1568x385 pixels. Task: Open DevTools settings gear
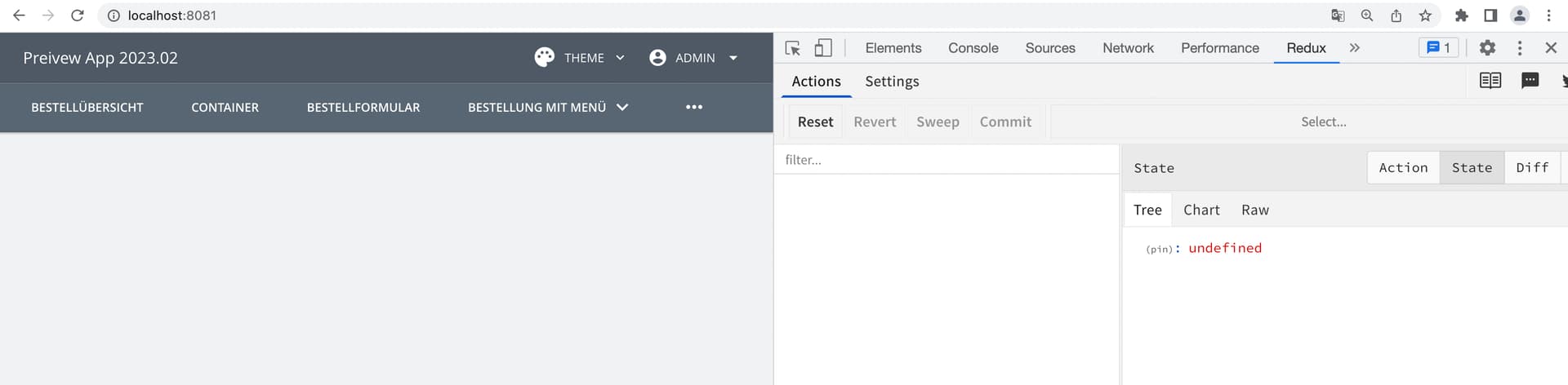1487,48
